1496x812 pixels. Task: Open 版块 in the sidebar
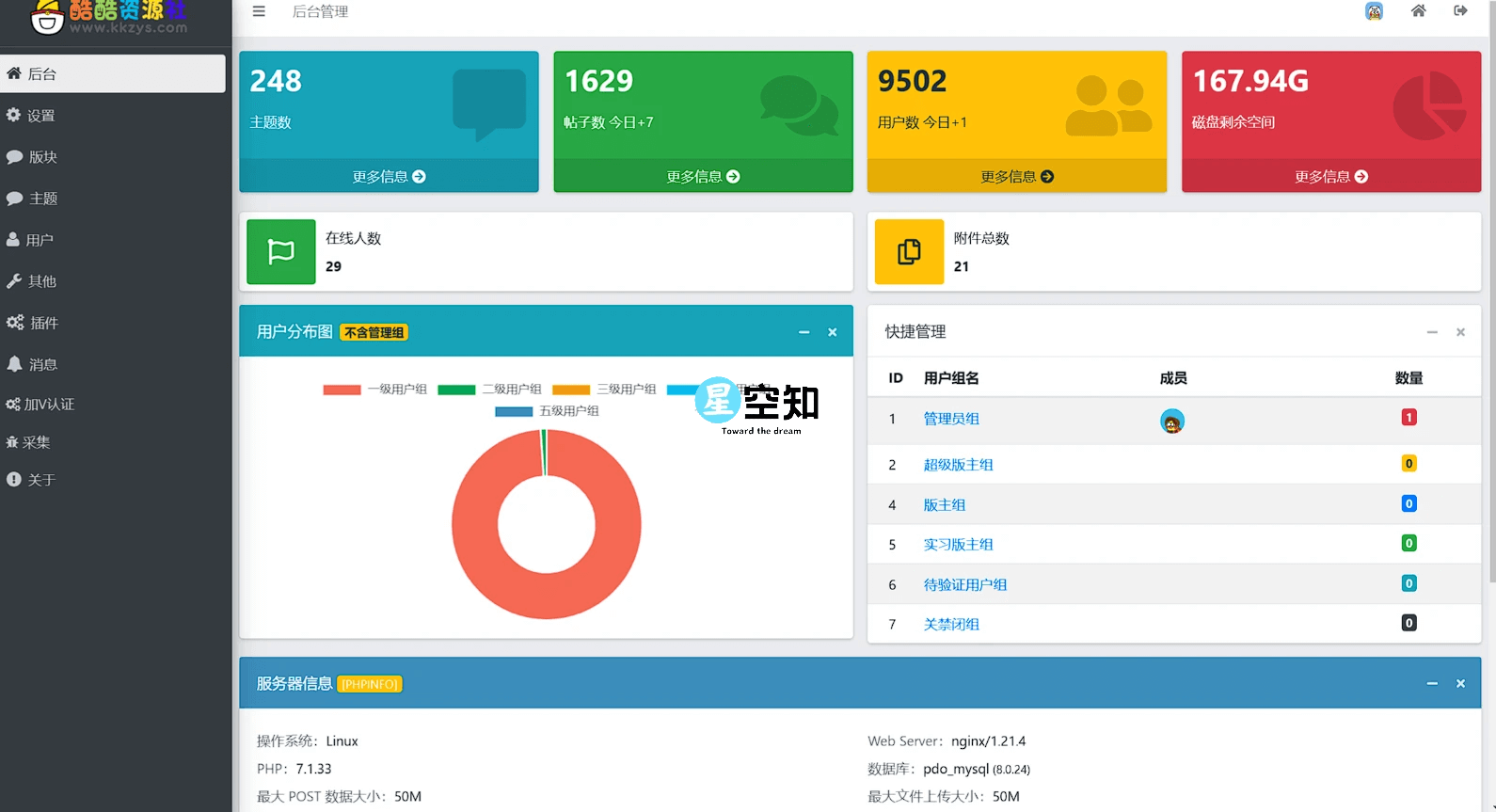(113, 156)
